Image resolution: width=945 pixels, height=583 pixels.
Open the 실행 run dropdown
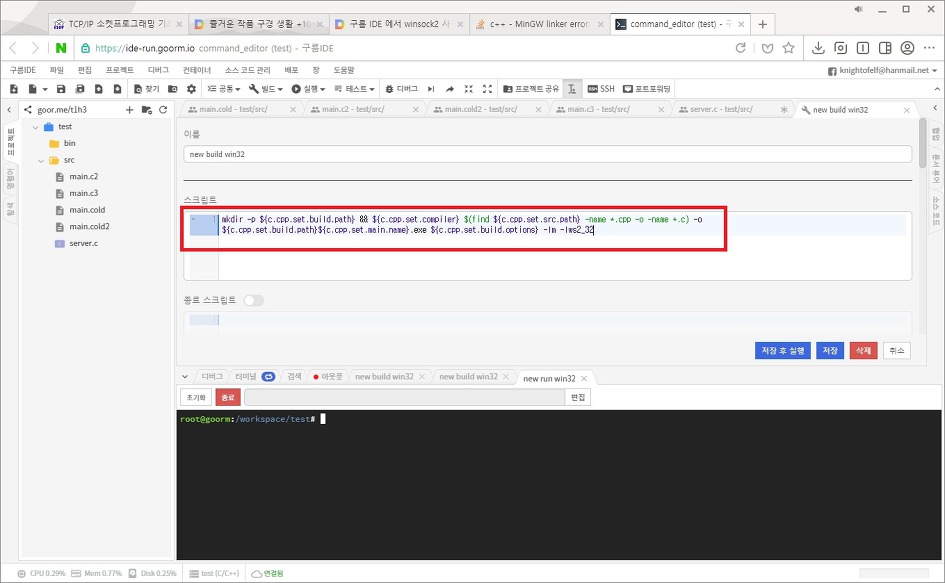click(x=309, y=89)
